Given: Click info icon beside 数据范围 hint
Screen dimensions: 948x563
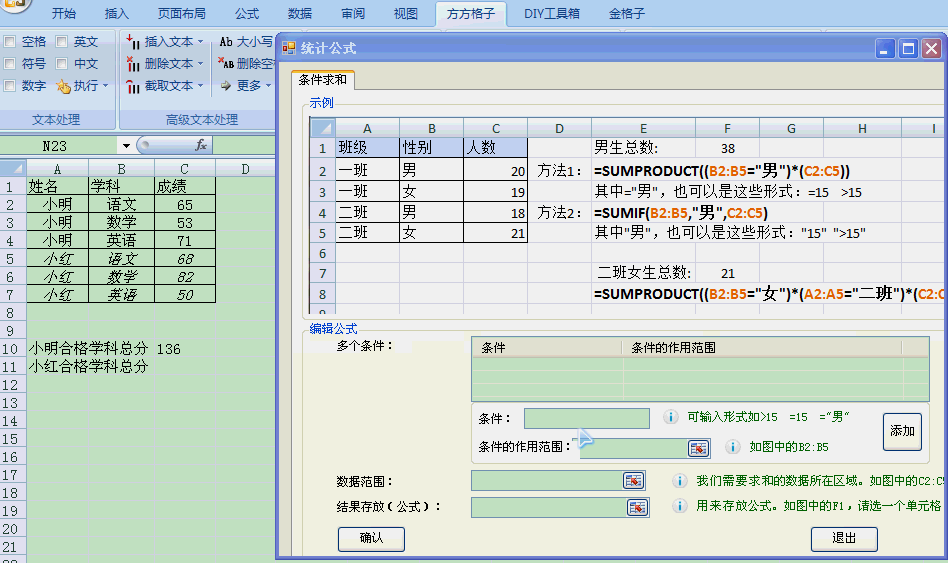Looking at the screenshot, I should click(x=680, y=481).
